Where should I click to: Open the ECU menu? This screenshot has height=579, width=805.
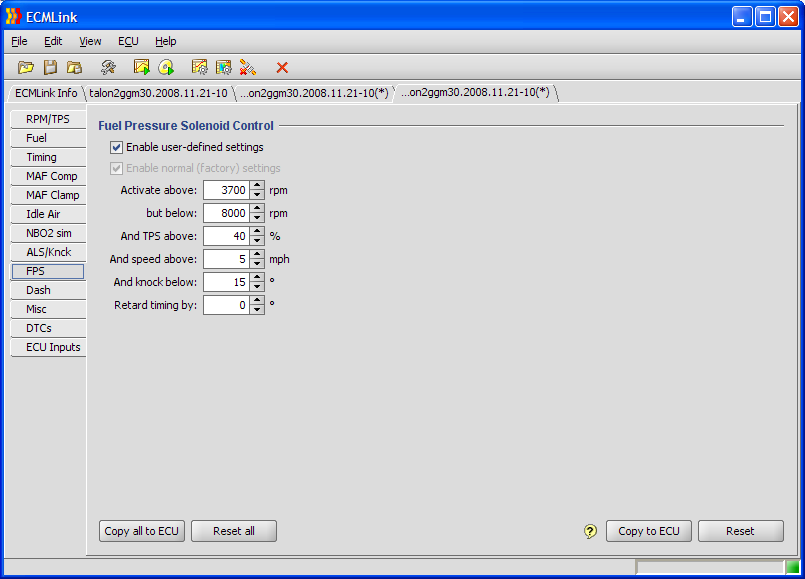point(128,41)
